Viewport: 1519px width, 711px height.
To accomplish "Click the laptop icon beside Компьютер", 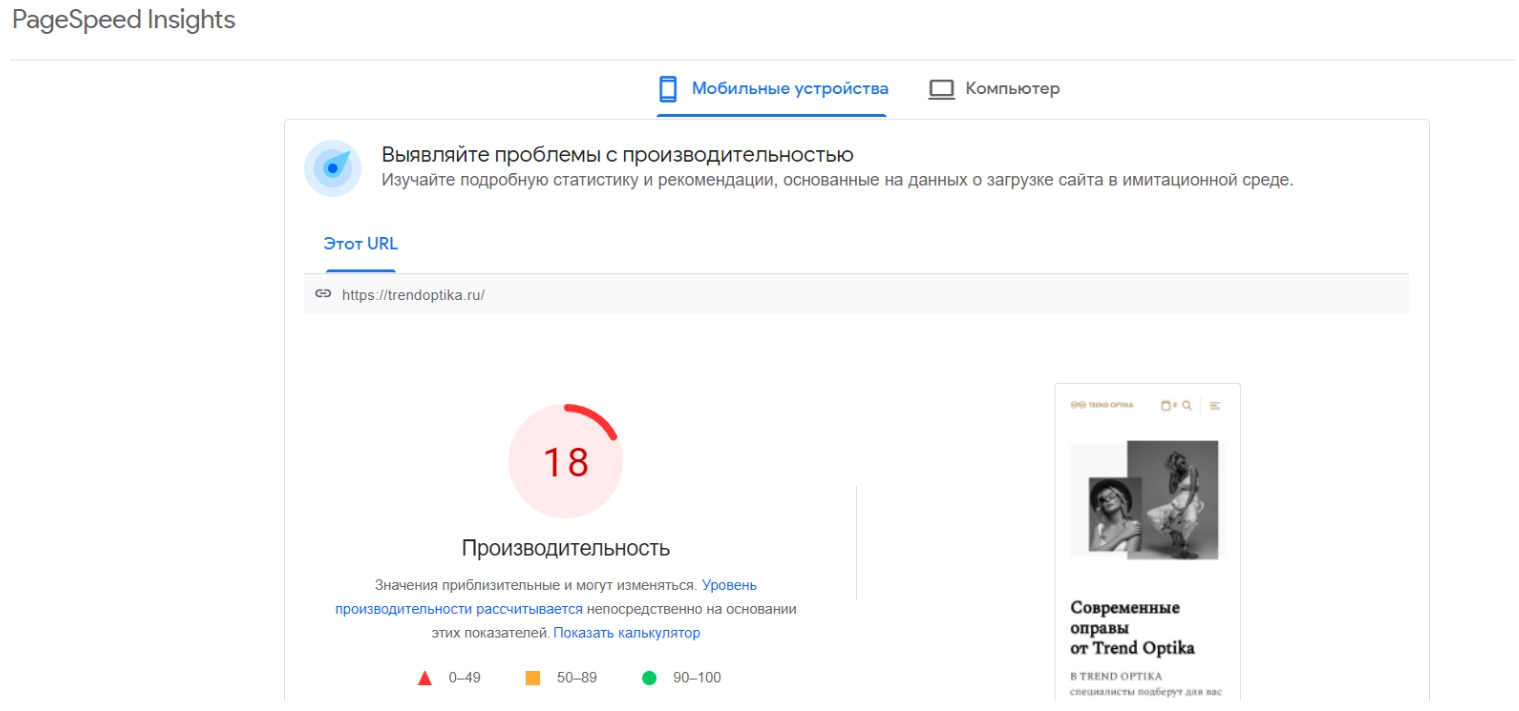I will [x=941, y=89].
